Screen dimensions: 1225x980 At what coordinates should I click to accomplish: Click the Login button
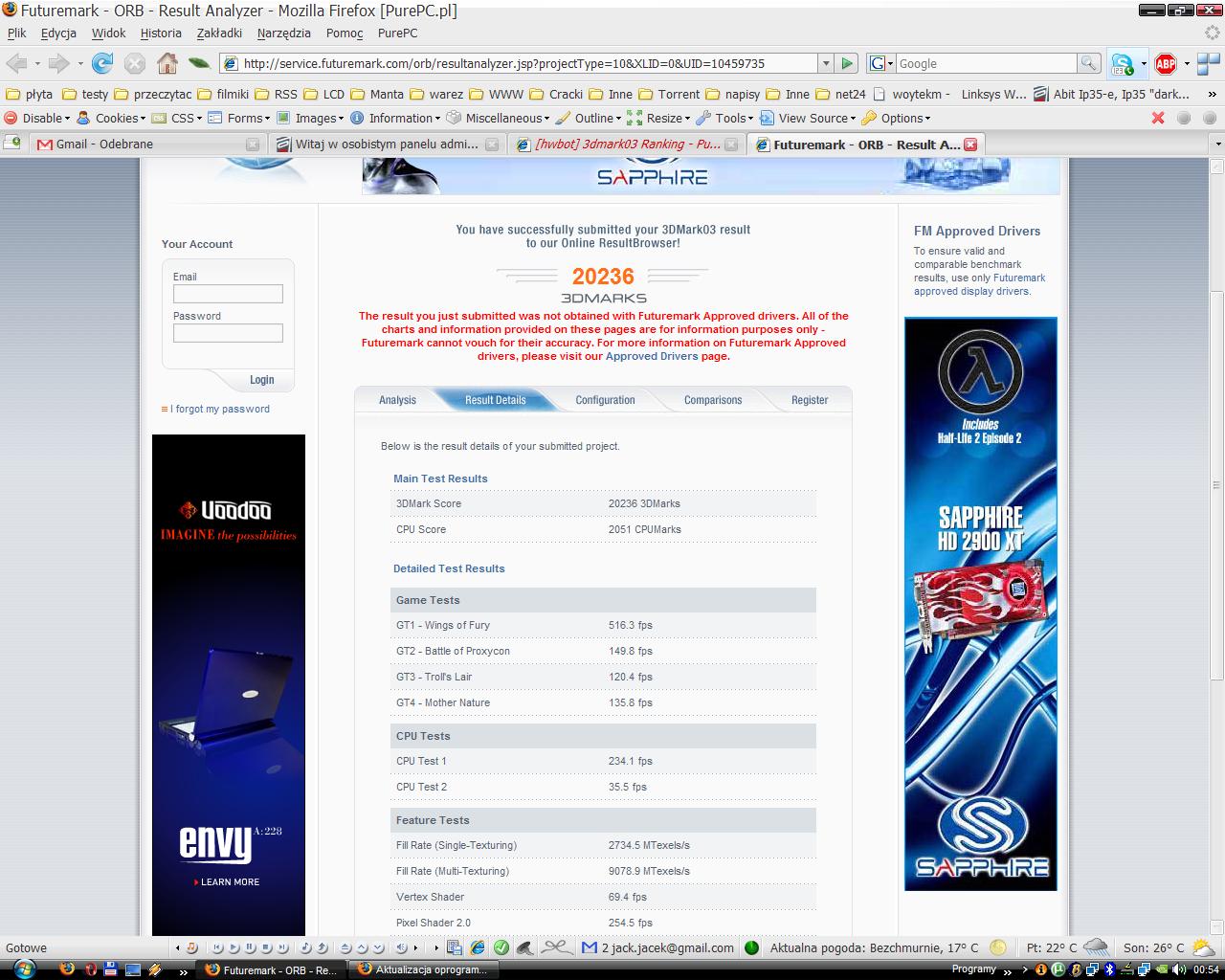[x=261, y=380]
